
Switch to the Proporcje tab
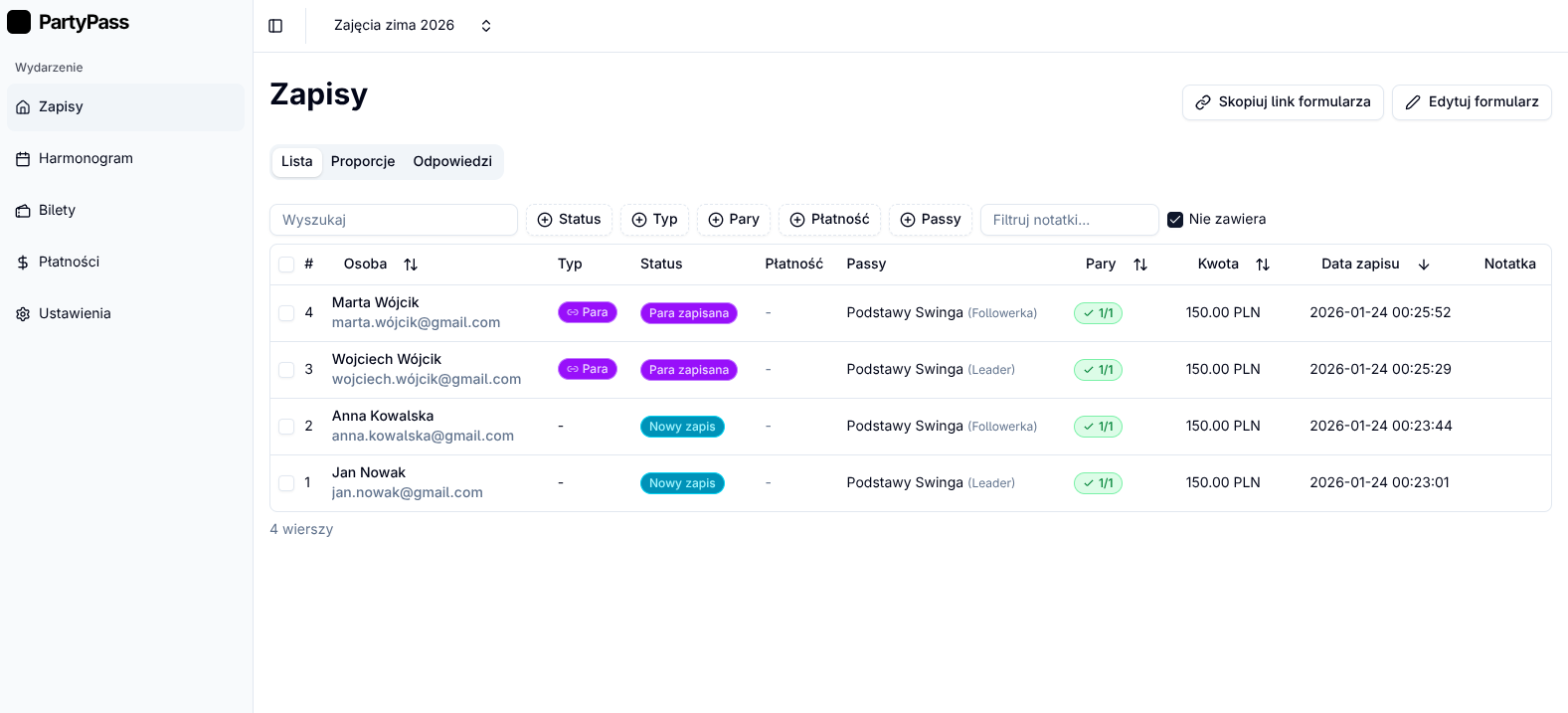[x=363, y=162]
